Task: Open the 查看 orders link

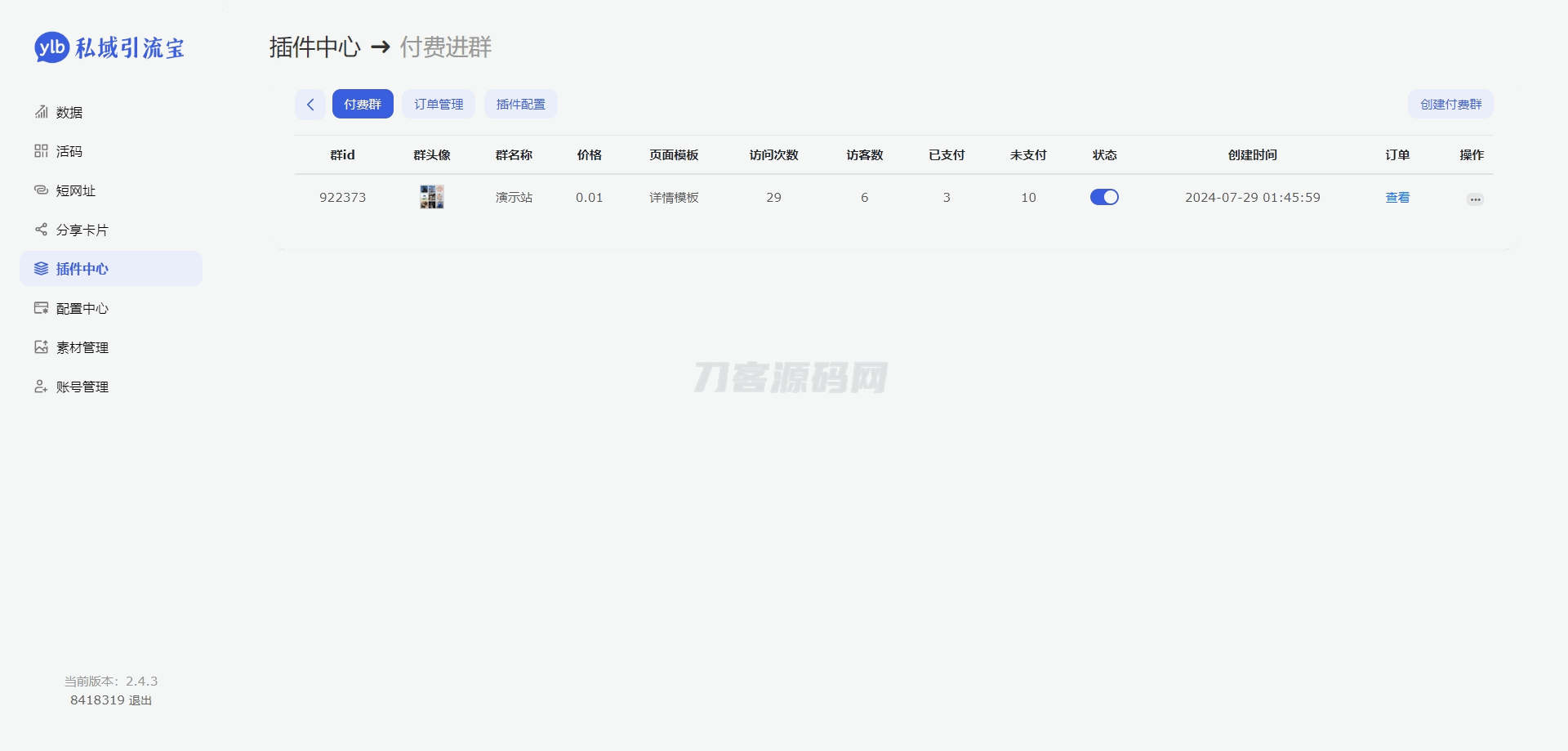Action: tap(1397, 198)
